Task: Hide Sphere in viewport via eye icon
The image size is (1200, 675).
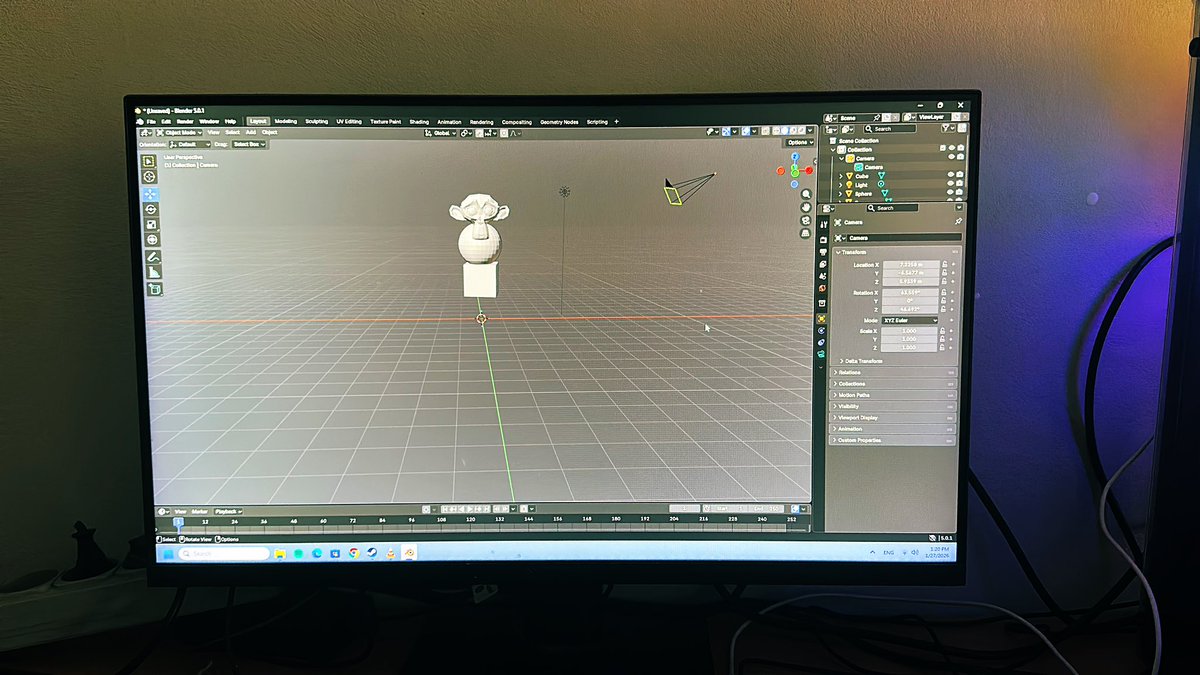Action: click(x=950, y=192)
